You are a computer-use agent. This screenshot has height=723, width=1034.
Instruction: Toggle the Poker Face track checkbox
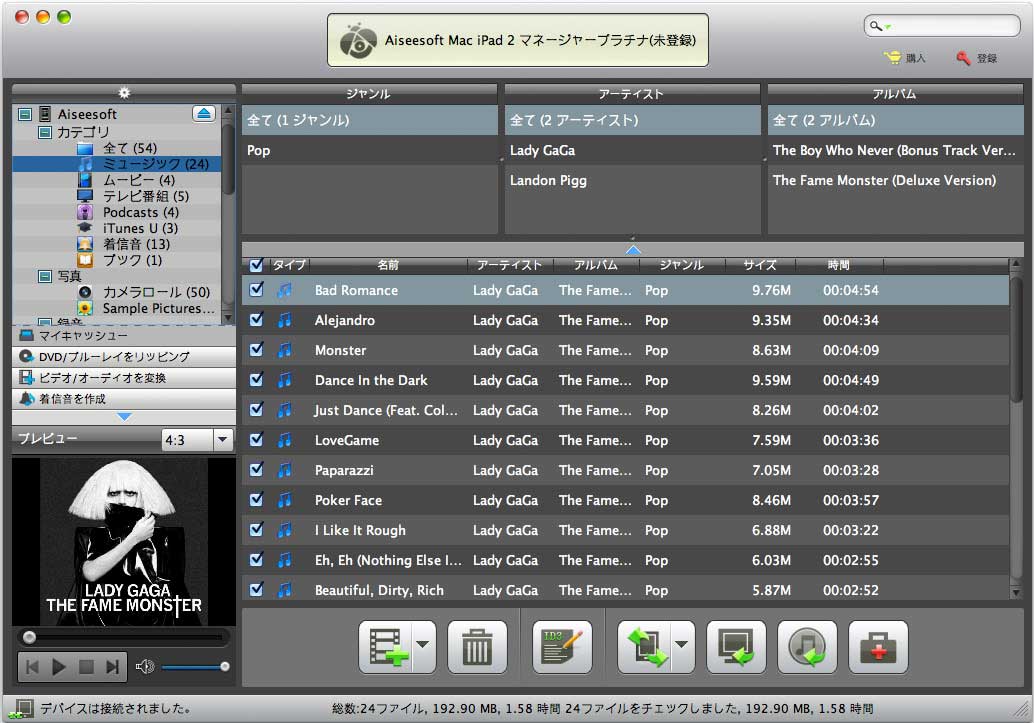pos(257,500)
